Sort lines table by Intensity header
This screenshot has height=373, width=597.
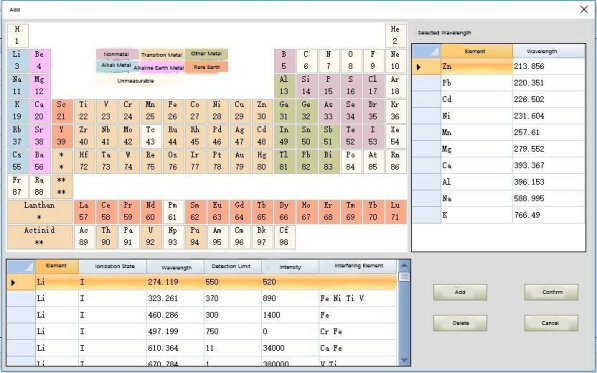point(290,266)
